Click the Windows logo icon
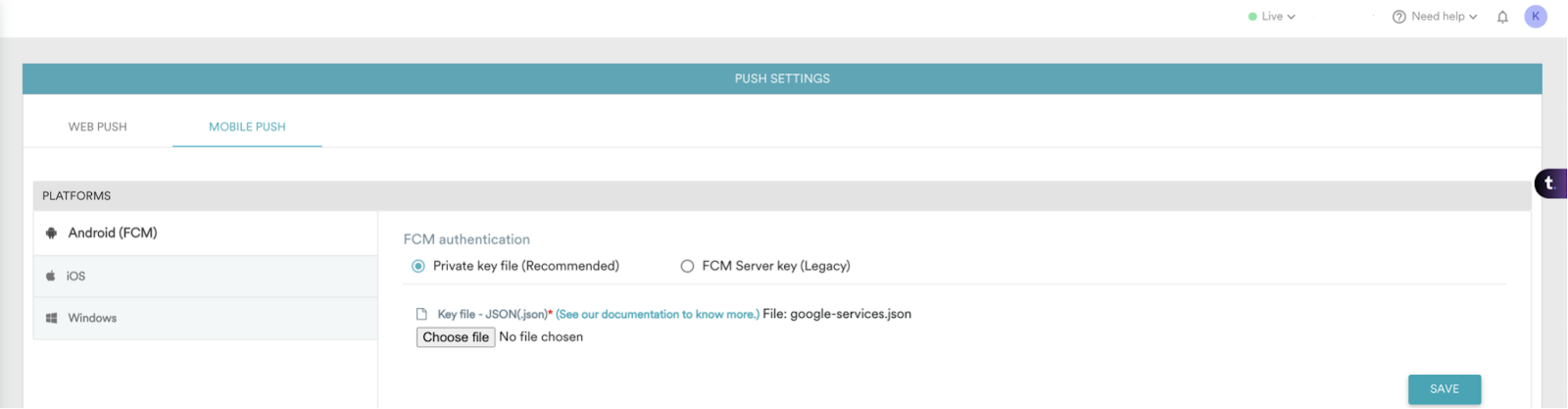This screenshot has height=409, width=1568. point(51,319)
